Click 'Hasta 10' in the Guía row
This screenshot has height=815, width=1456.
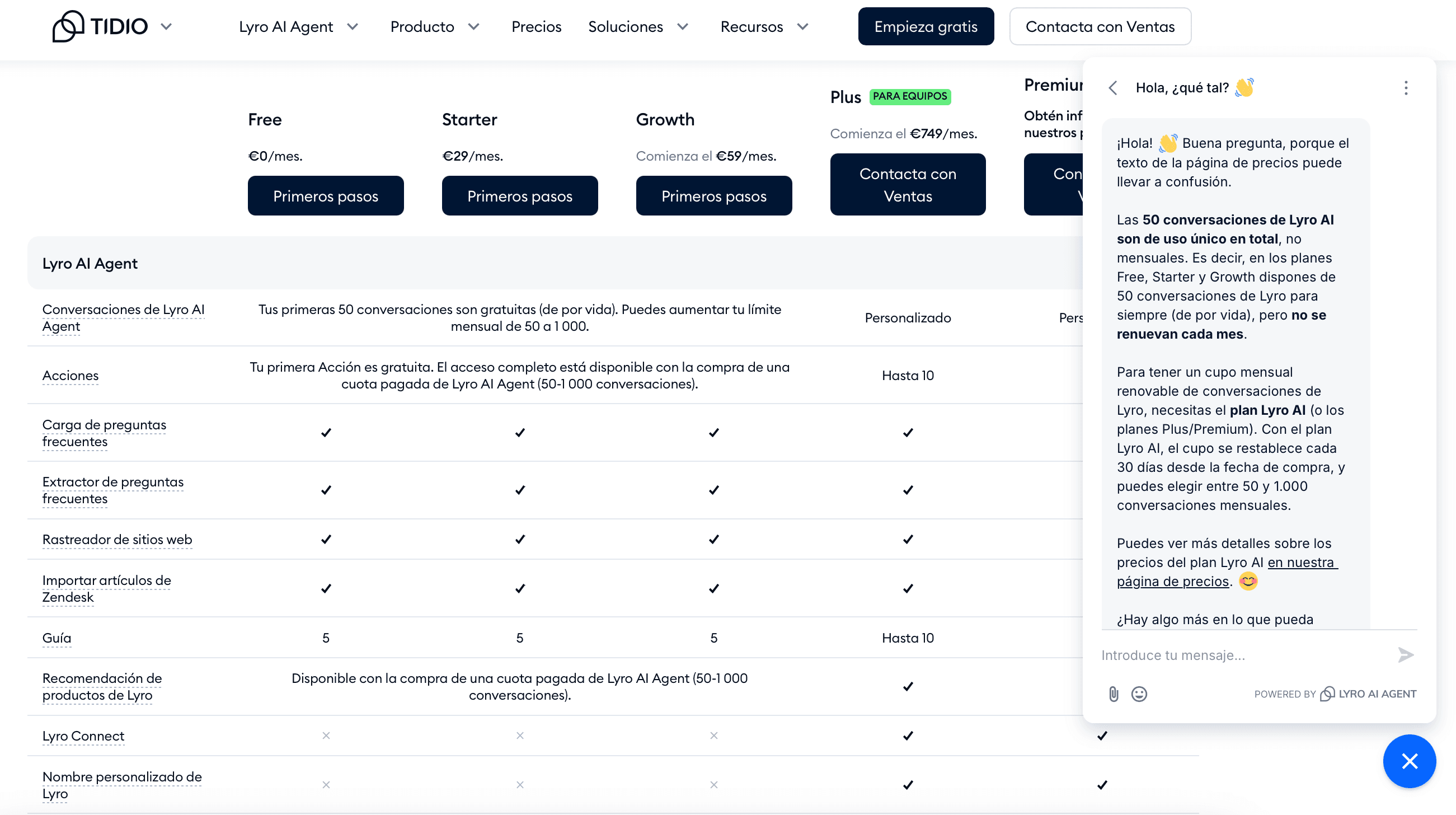[908, 638]
